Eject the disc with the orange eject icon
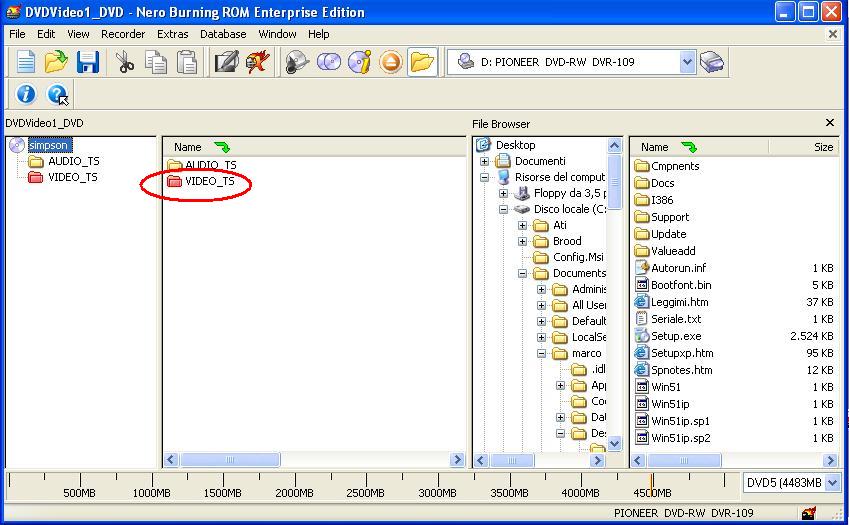 click(x=391, y=62)
